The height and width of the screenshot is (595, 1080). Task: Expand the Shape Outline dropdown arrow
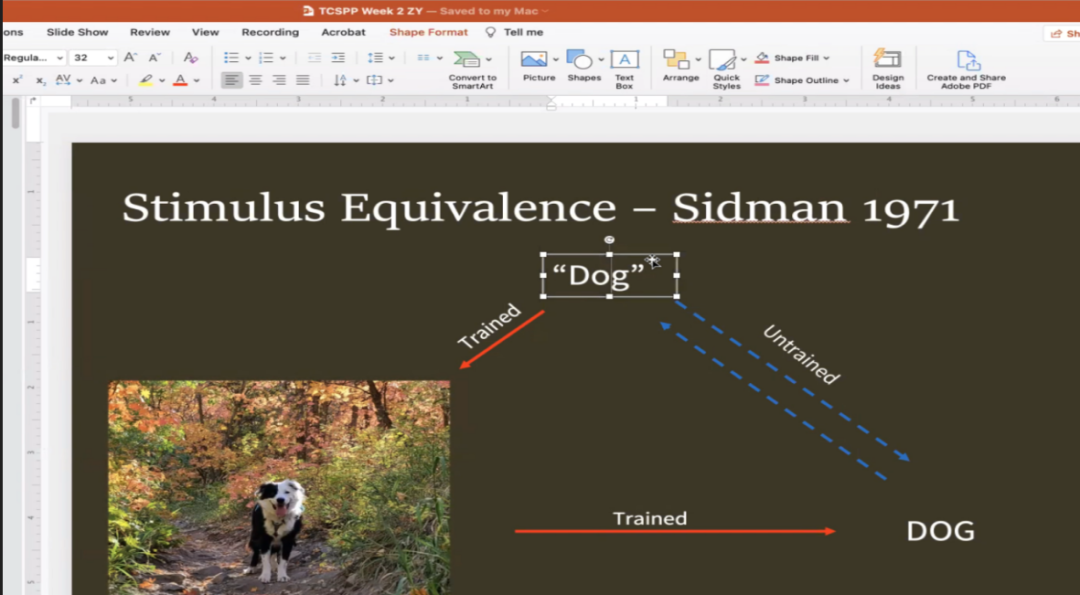tap(846, 81)
